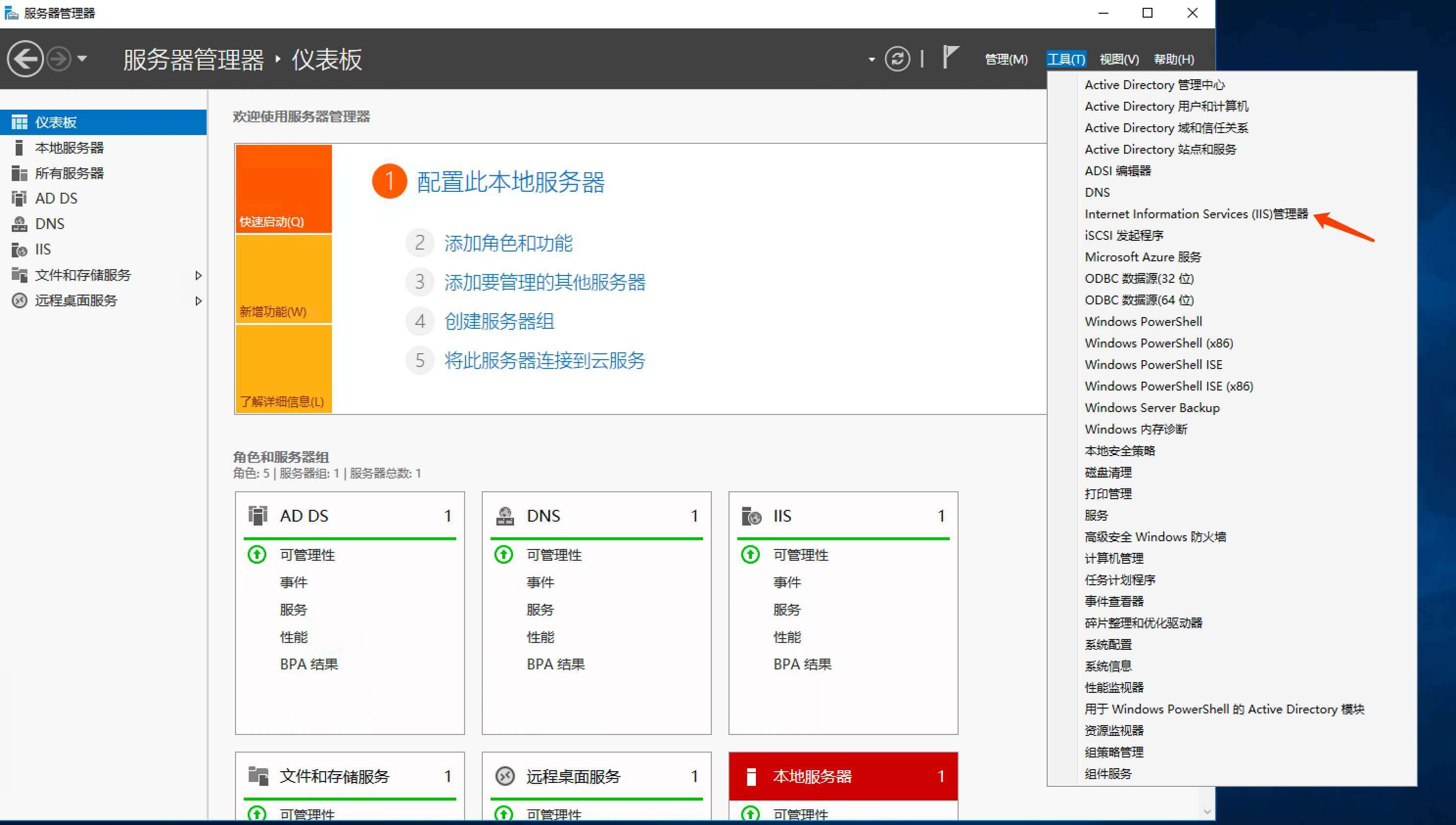Screen dimensions: 1456x825
Task: Click 远程桌面服务 tile header icon
Action: pyautogui.click(x=504, y=776)
